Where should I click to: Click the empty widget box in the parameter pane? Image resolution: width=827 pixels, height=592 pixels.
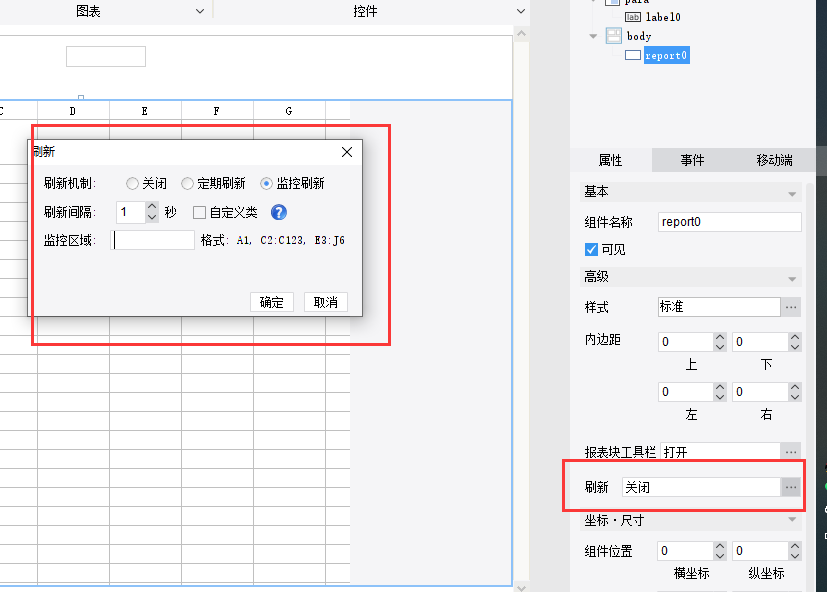coord(106,56)
